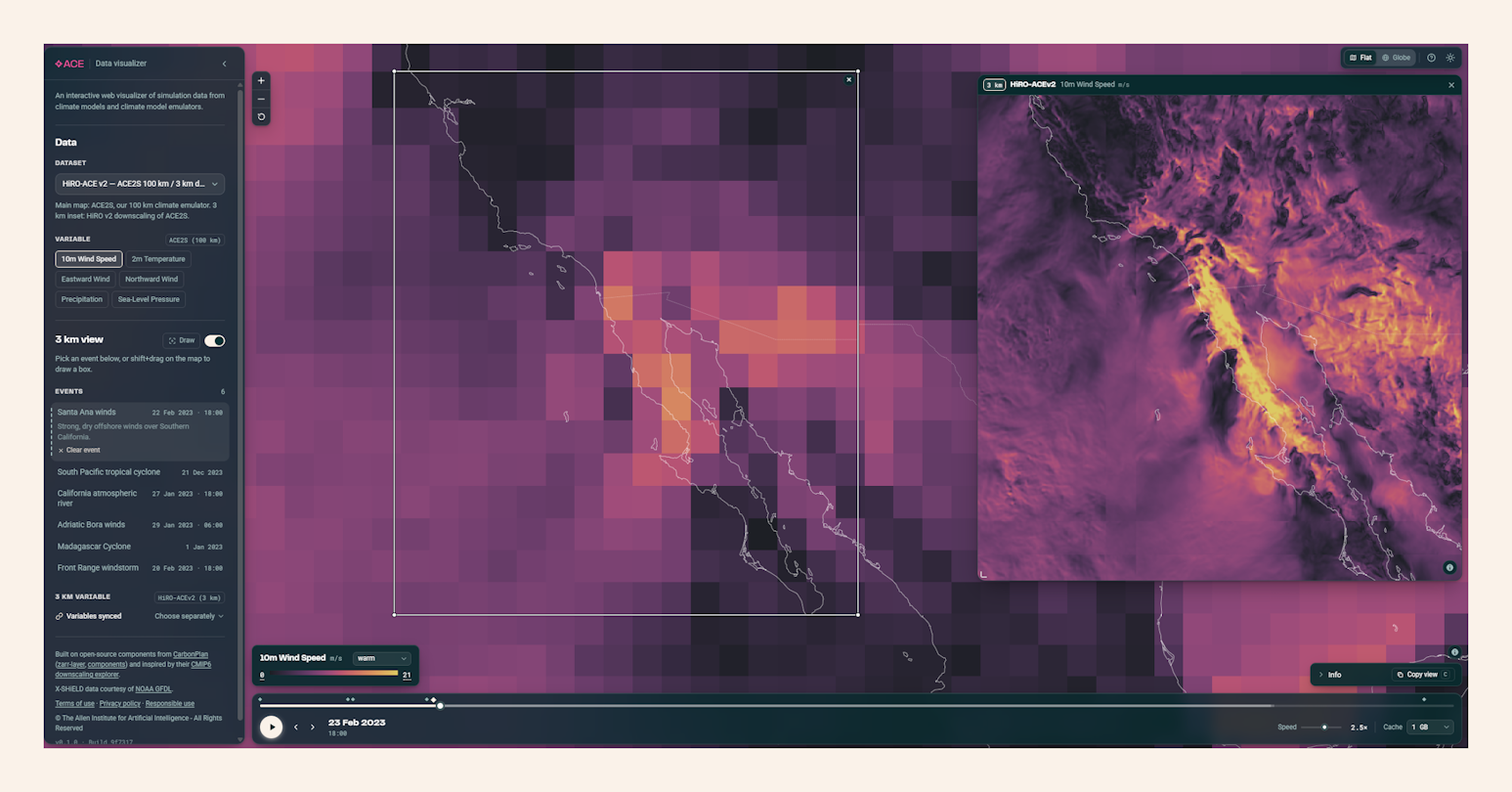This screenshot has width=1512, height=792.
Task: Reset the map view
Action: coord(261,117)
